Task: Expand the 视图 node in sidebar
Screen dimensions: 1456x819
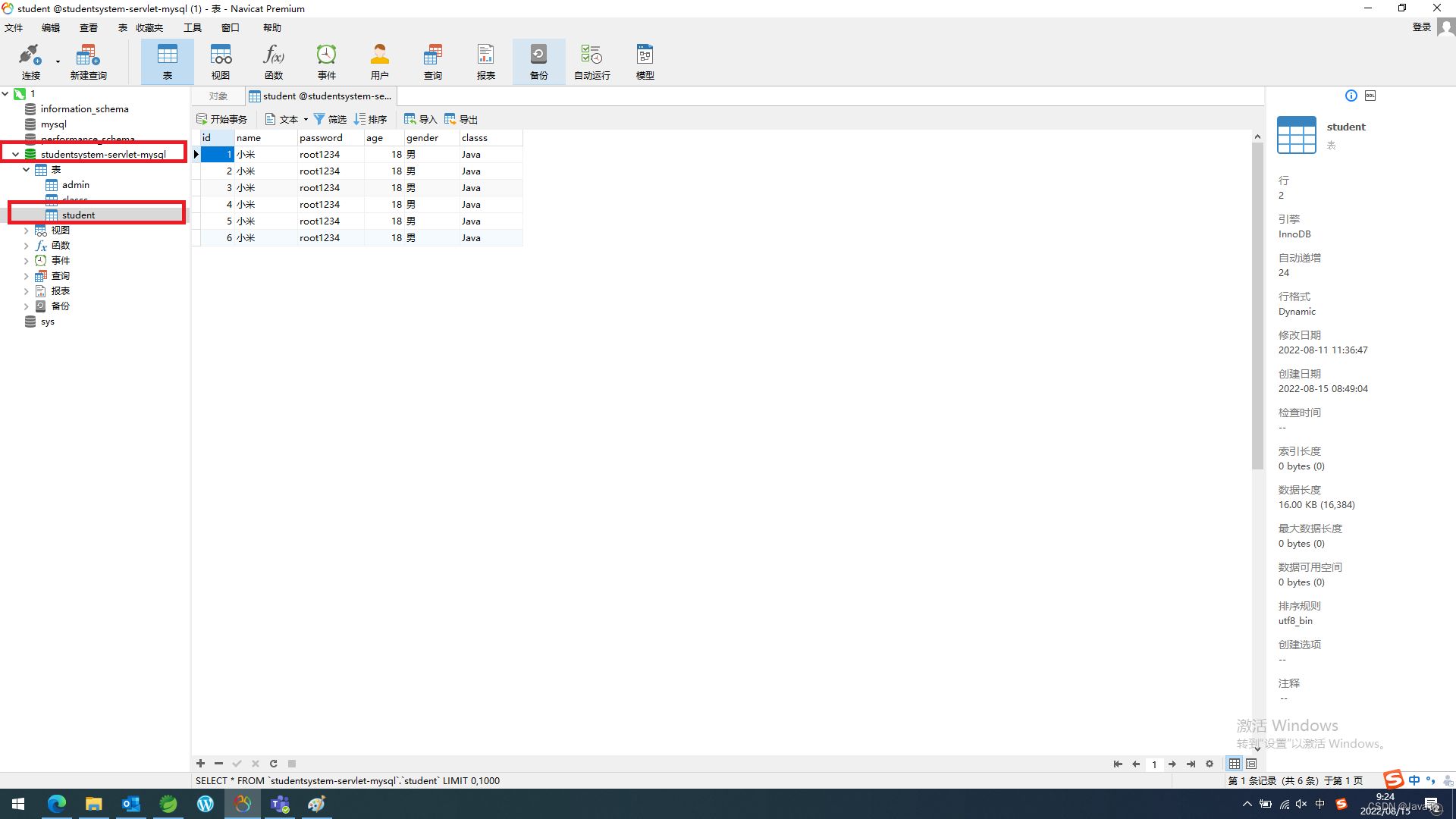Action: pyautogui.click(x=27, y=230)
